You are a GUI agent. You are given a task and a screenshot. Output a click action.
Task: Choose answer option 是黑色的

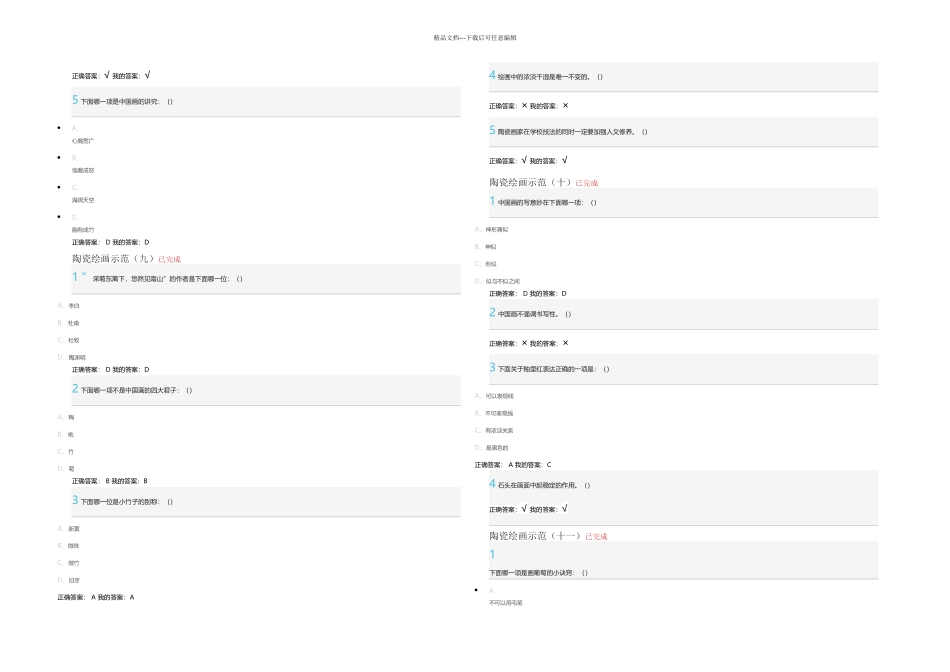[497, 447]
